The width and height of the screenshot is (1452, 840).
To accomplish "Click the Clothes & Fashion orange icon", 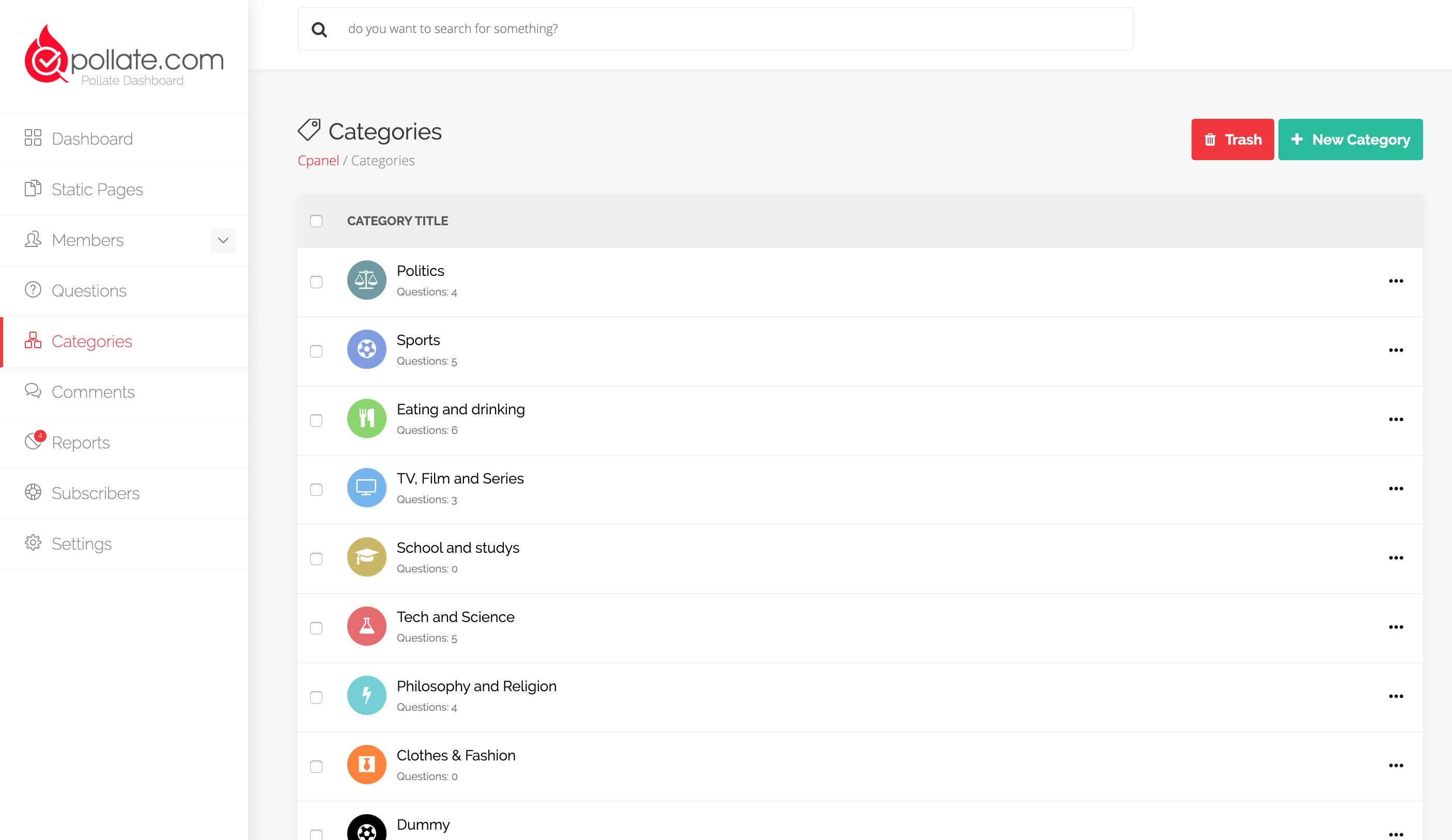I will (366, 764).
